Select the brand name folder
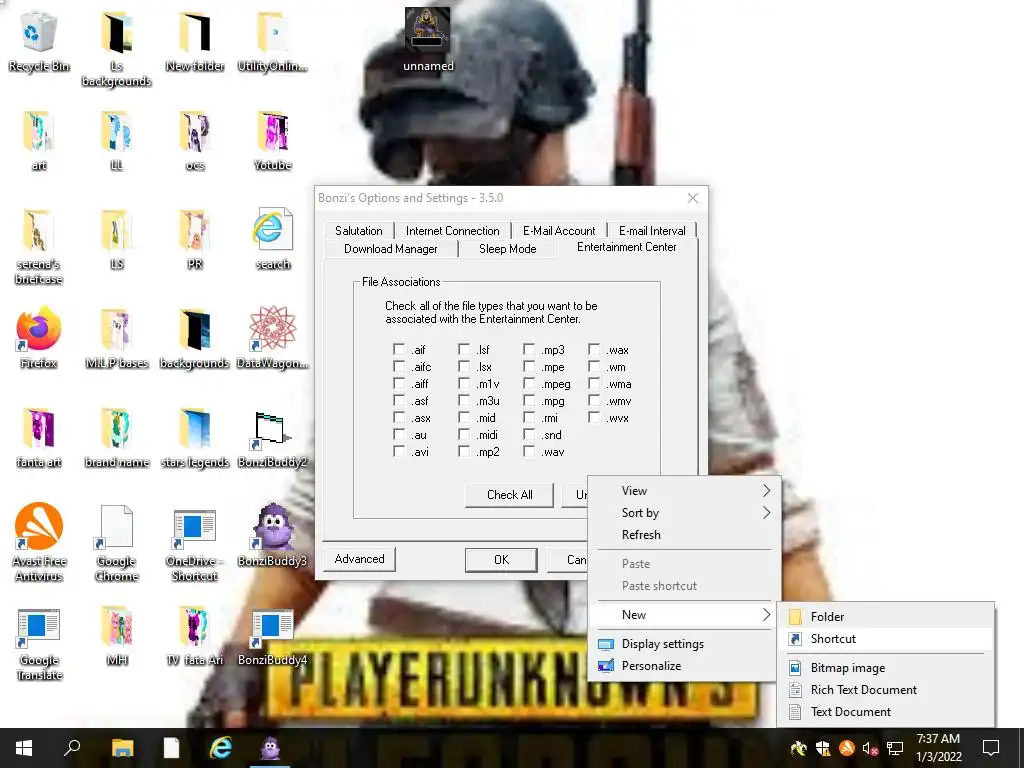 point(116,438)
